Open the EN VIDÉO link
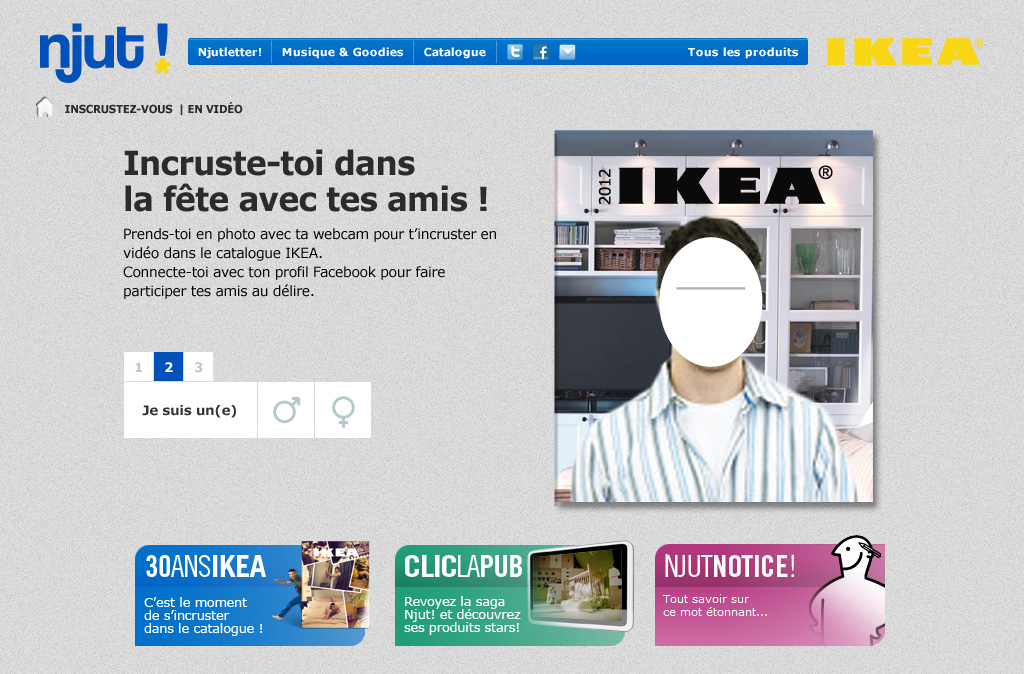The width and height of the screenshot is (1024, 674). click(x=215, y=109)
